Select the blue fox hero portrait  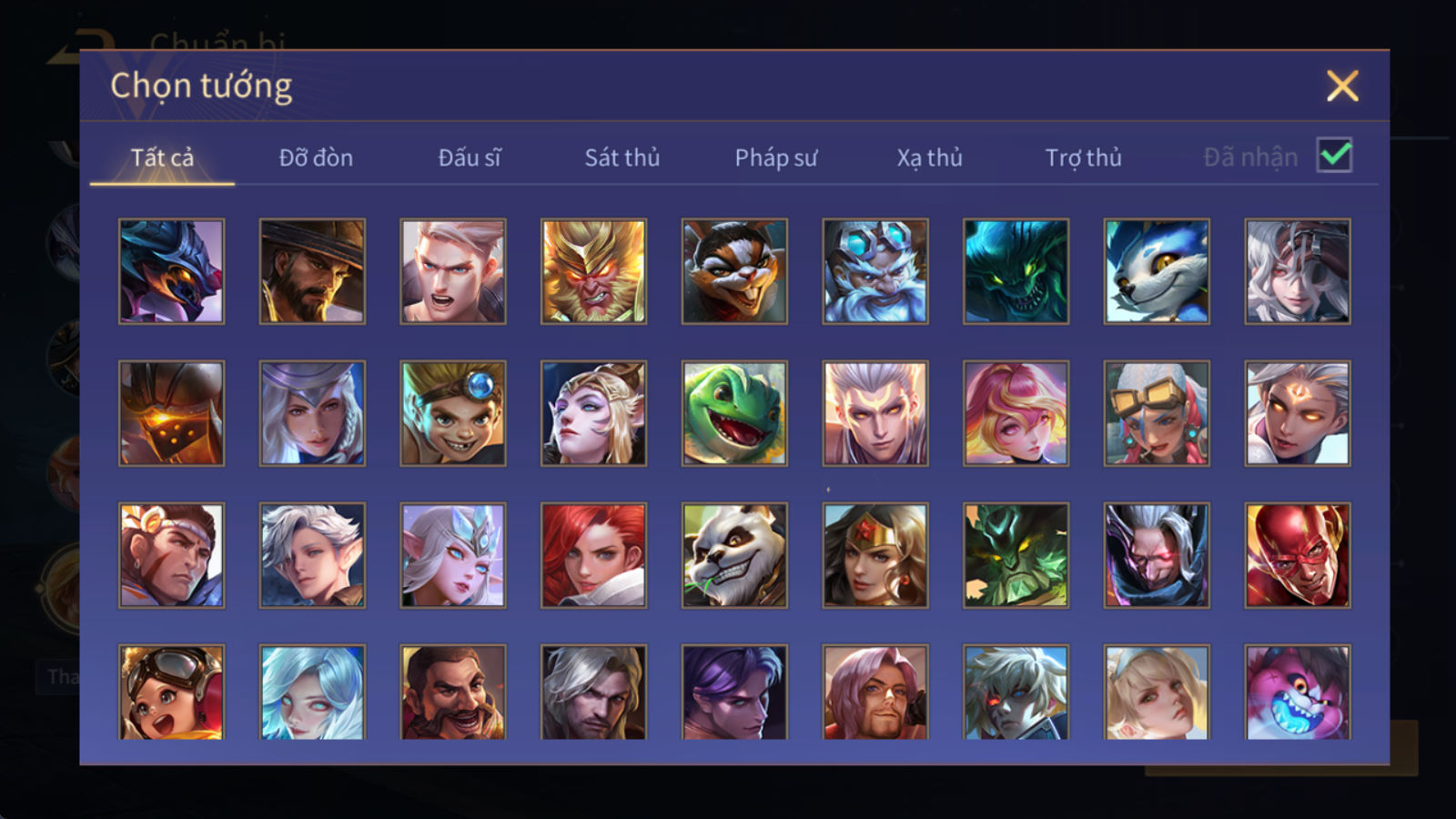click(1157, 271)
